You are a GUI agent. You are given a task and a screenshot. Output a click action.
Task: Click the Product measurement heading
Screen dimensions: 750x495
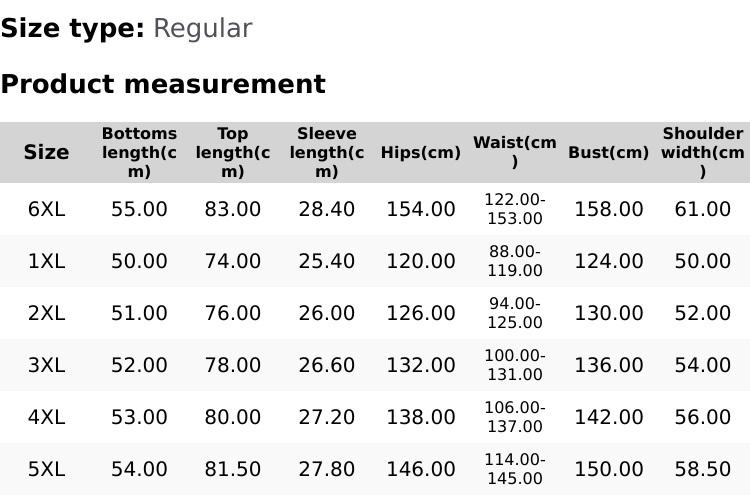163,84
